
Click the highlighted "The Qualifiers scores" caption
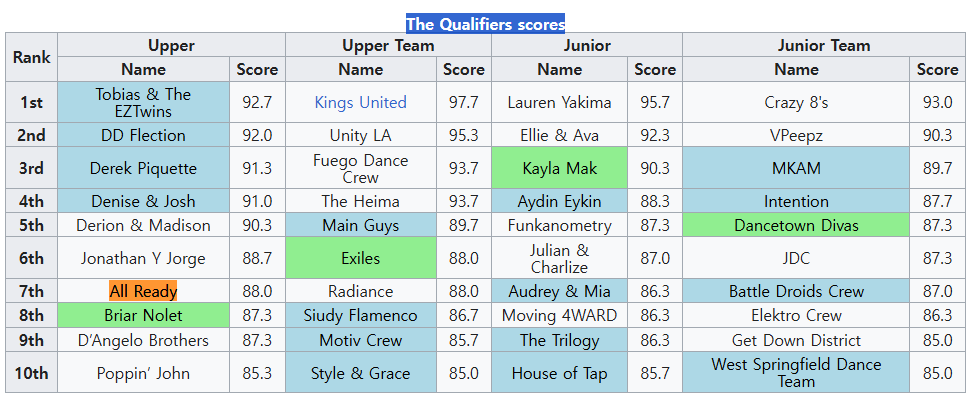tap(485, 24)
